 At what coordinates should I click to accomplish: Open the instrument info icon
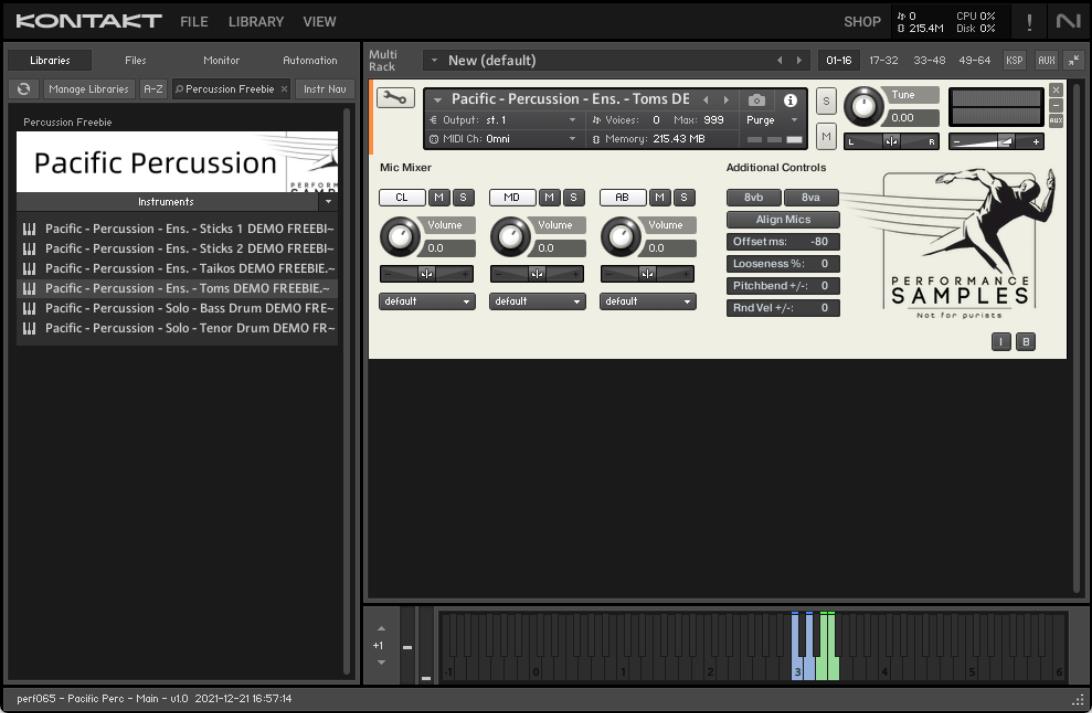790,100
